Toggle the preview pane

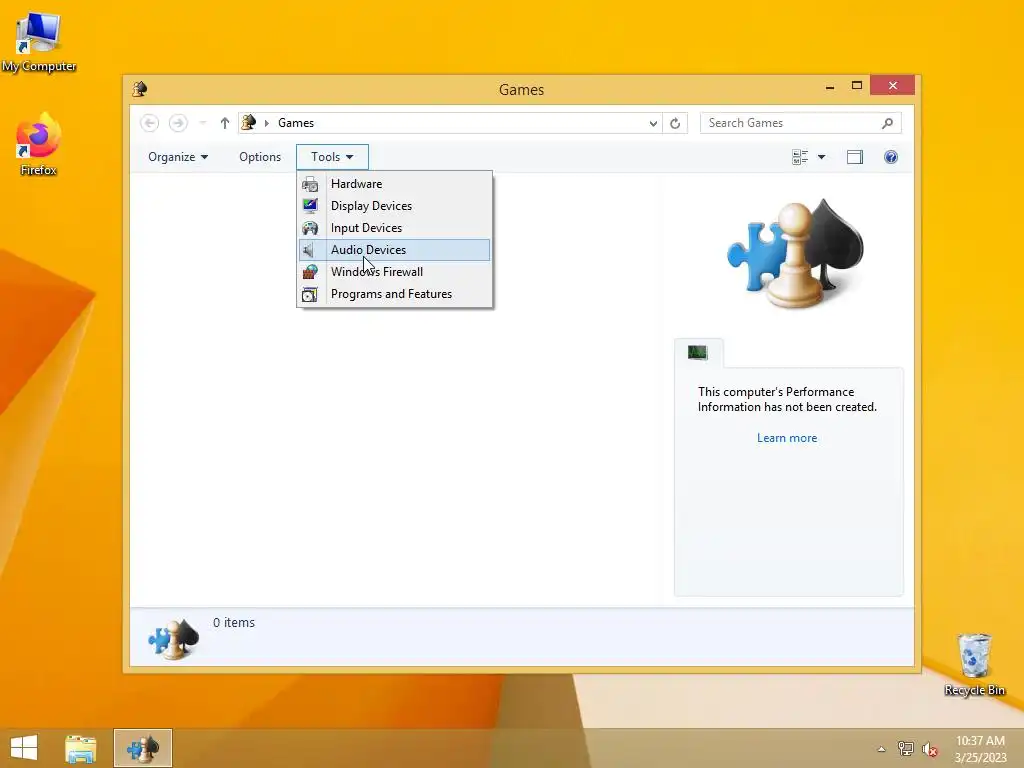855,157
